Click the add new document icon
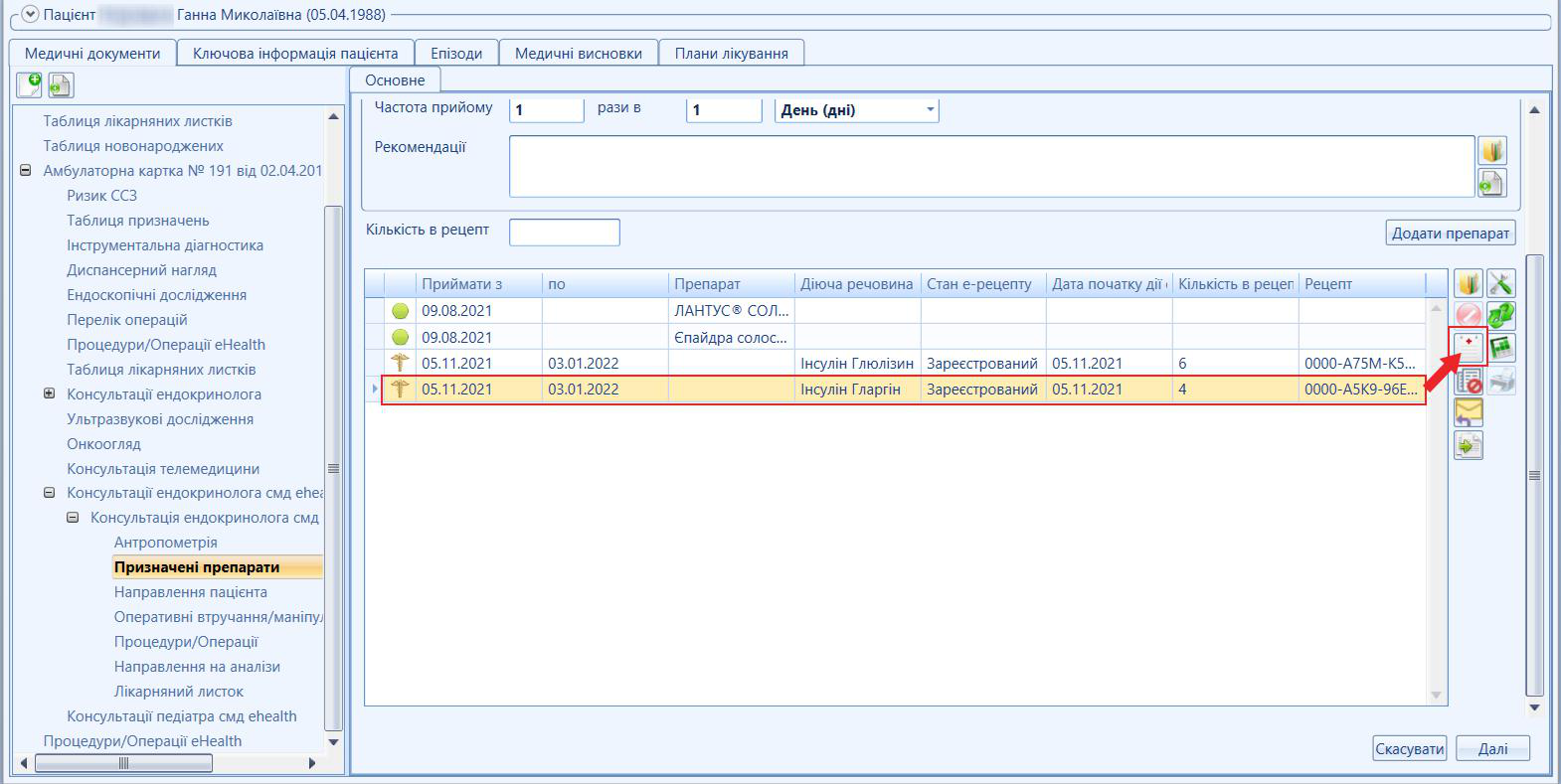 click(30, 84)
